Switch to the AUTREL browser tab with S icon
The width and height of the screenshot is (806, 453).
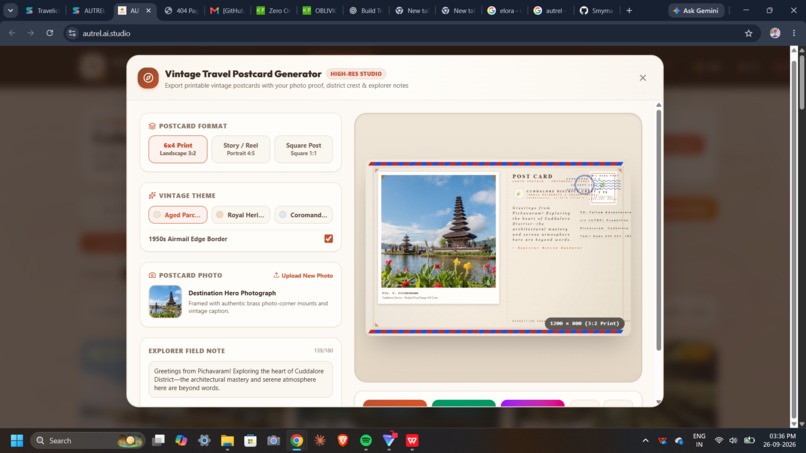point(88,10)
